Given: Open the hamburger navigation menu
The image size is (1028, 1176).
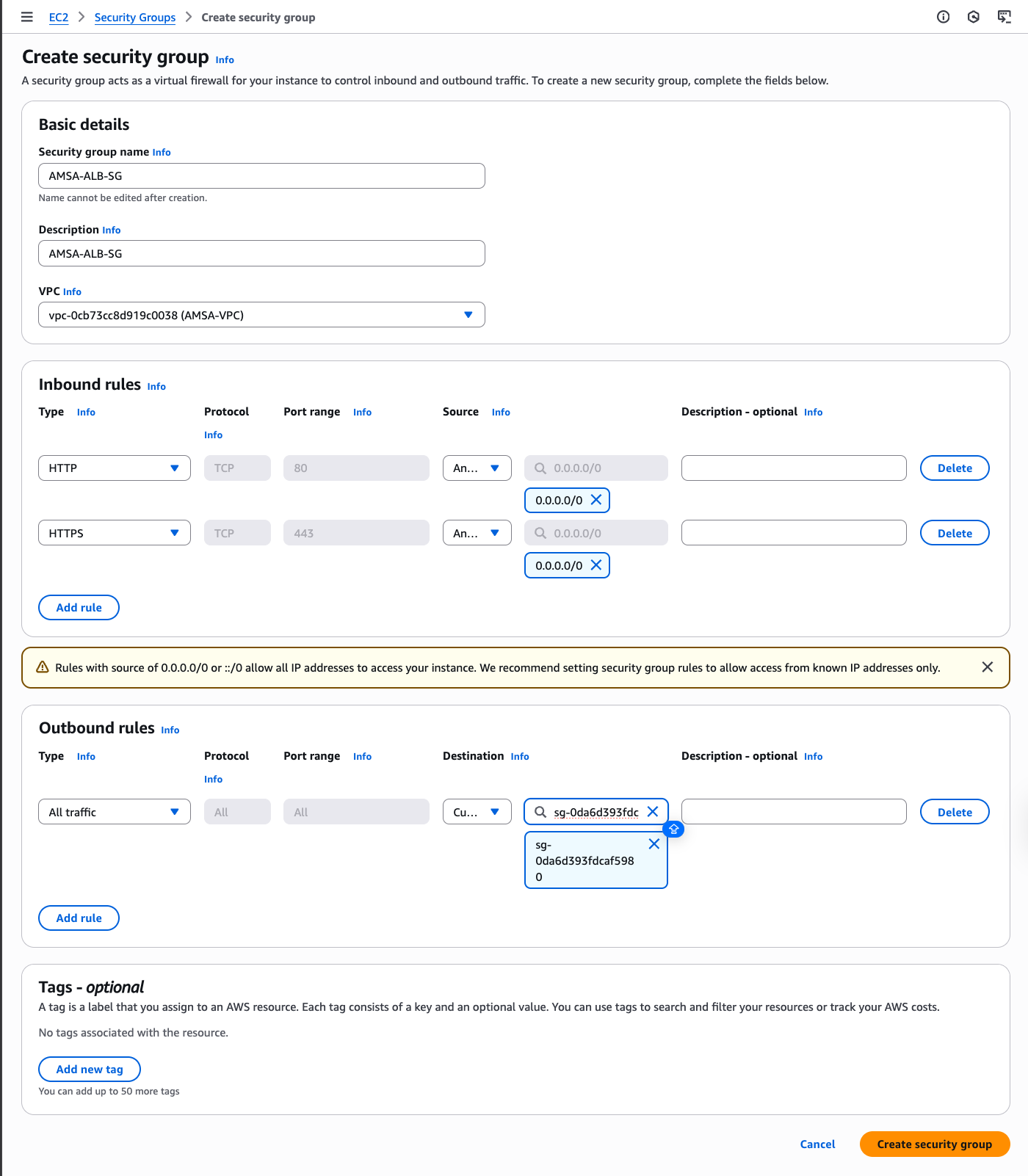Looking at the screenshot, I should pyautogui.click(x=27, y=17).
